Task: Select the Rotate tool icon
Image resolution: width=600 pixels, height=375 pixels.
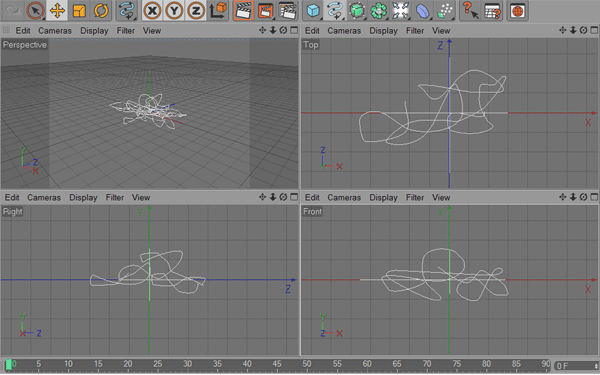Action: (101, 10)
